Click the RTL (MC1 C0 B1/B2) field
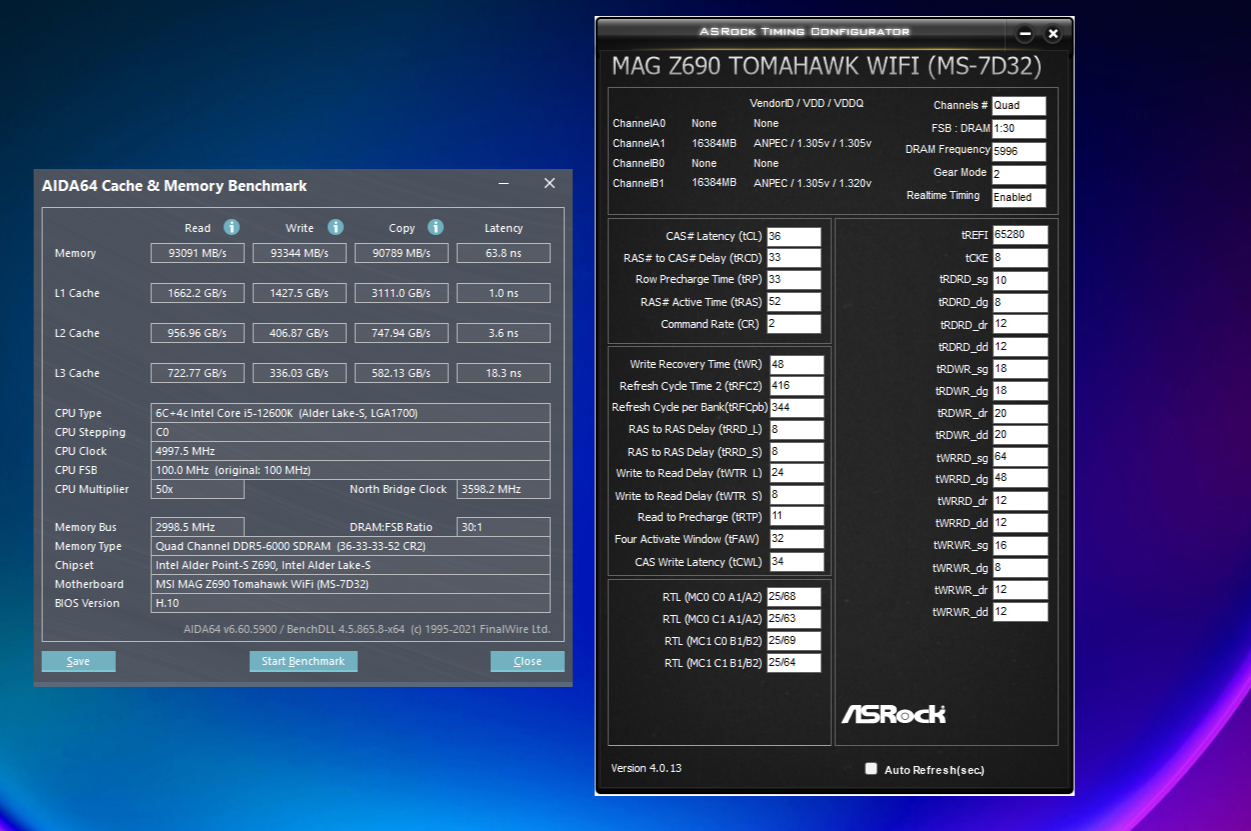1251x831 pixels. point(794,641)
